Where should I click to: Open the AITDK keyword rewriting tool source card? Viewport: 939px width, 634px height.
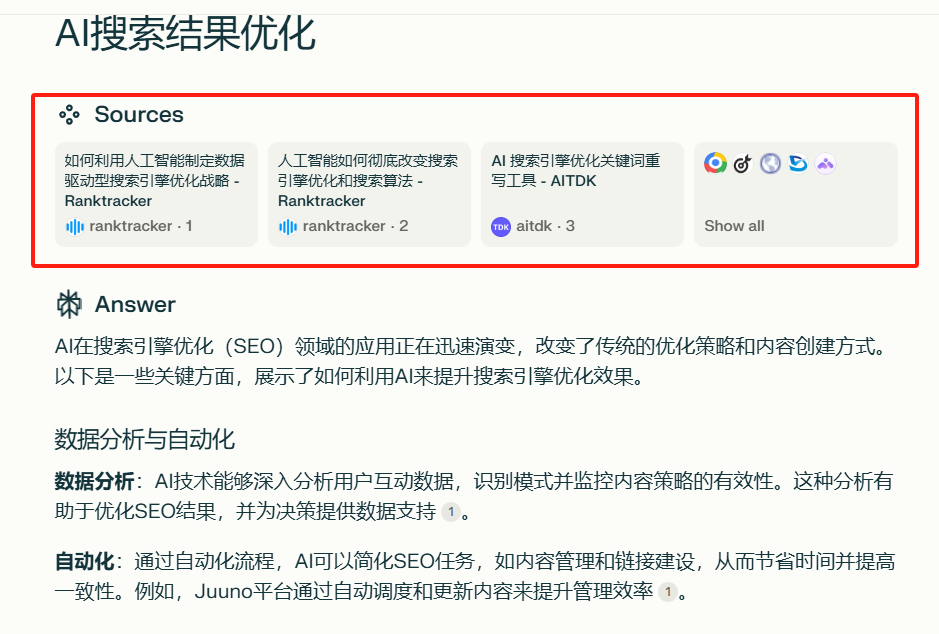click(x=582, y=194)
